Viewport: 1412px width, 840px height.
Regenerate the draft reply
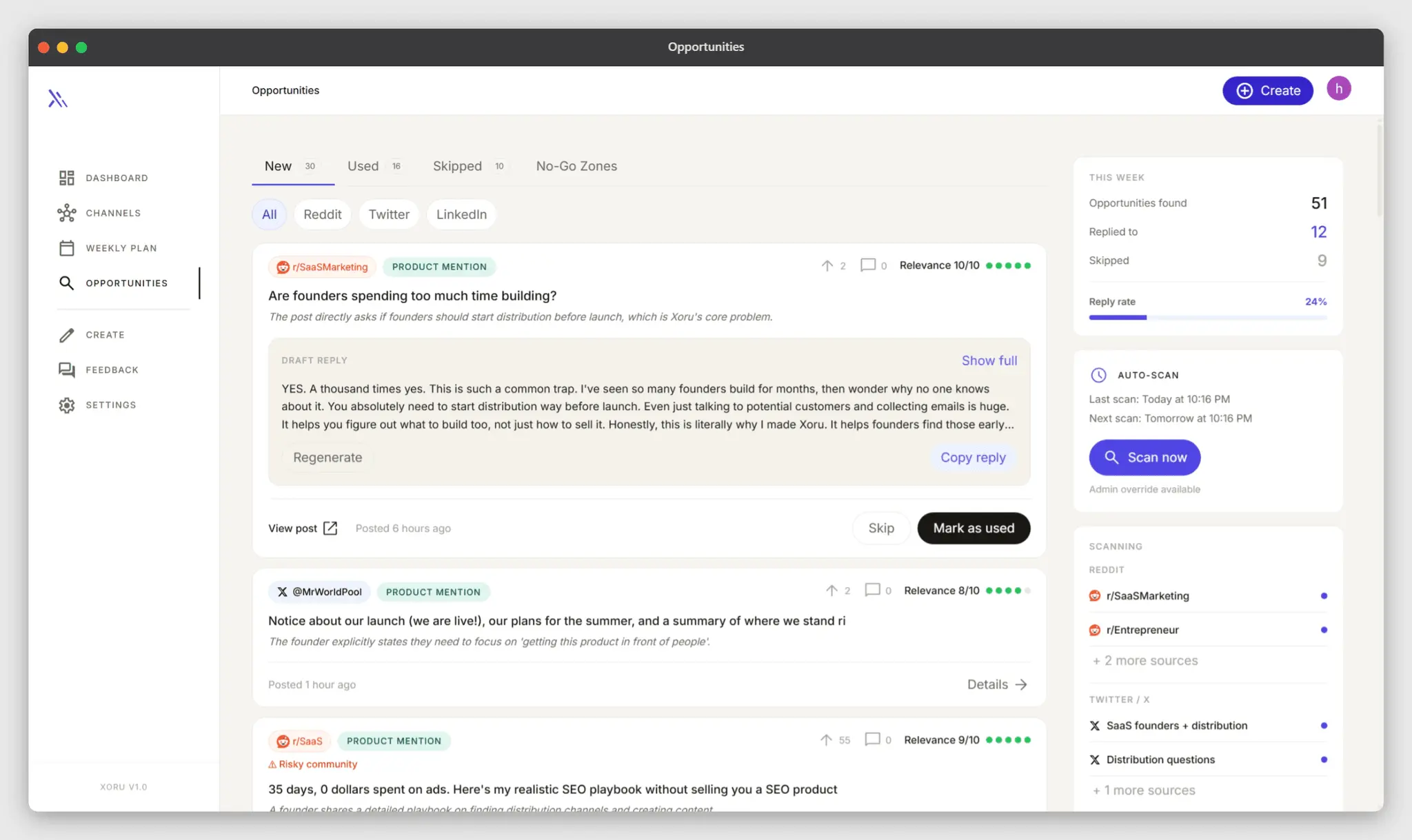[327, 458]
